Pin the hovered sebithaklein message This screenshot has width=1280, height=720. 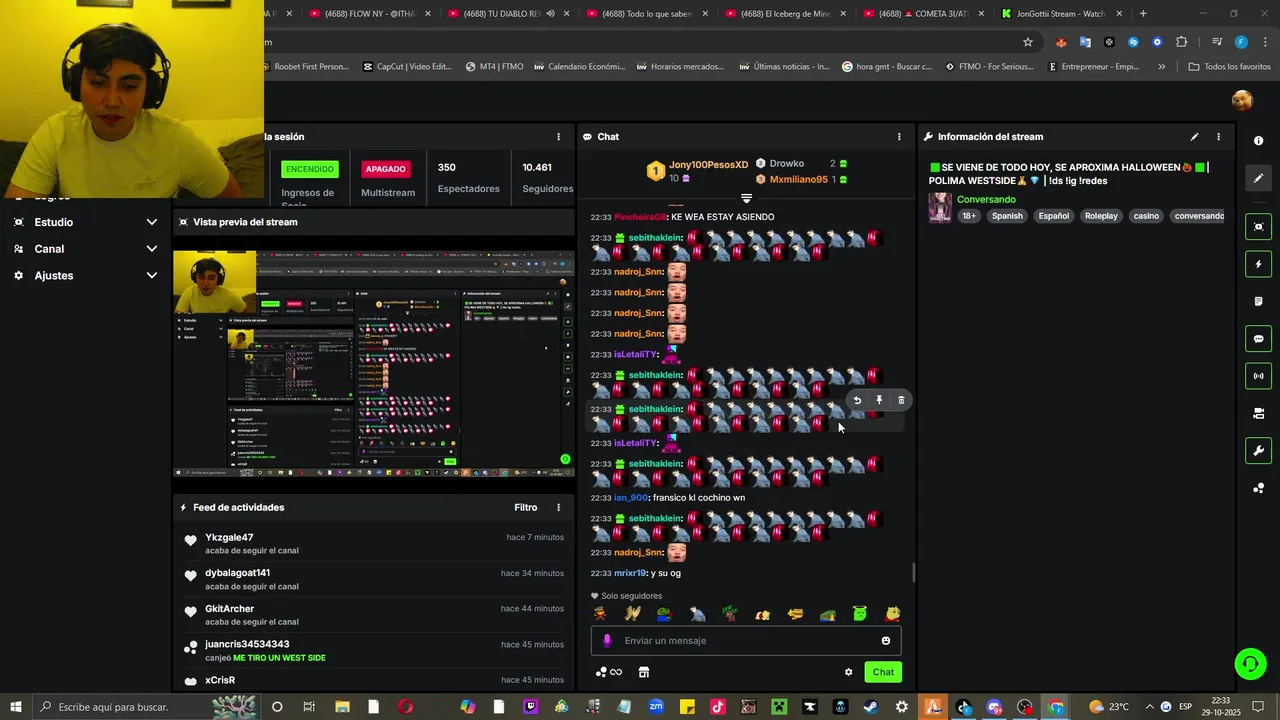coord(879,400)
